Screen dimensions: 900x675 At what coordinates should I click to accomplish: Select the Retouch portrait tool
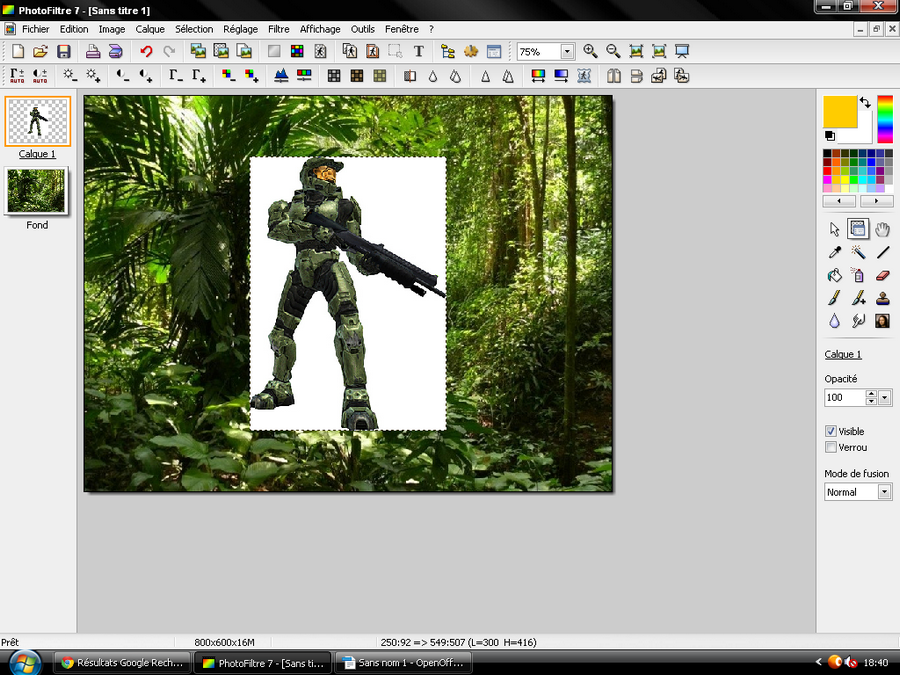pyautogui.click(x=882, y=321)
